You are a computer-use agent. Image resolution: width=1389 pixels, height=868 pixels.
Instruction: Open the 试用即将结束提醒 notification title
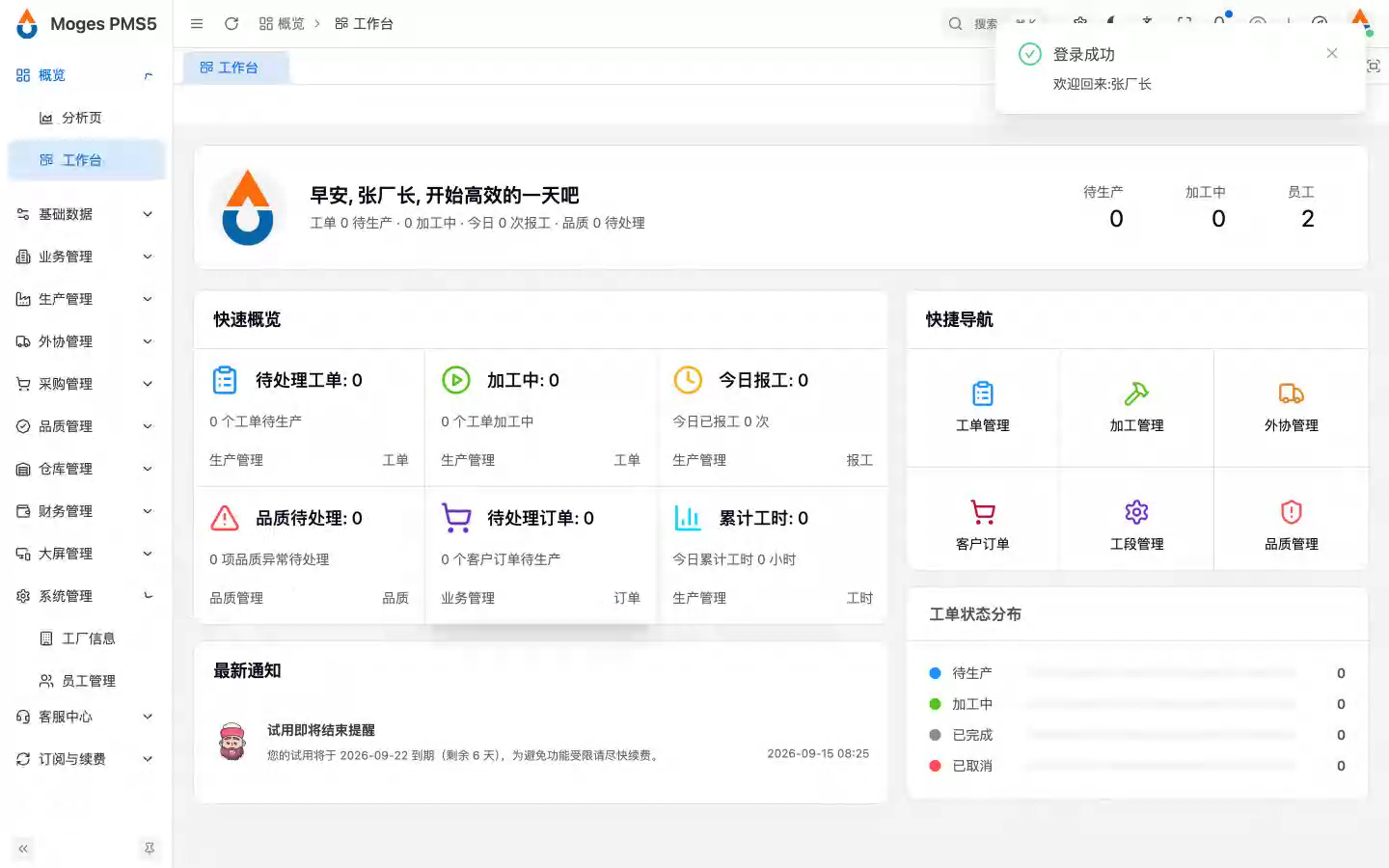click(x=321, y=730)
